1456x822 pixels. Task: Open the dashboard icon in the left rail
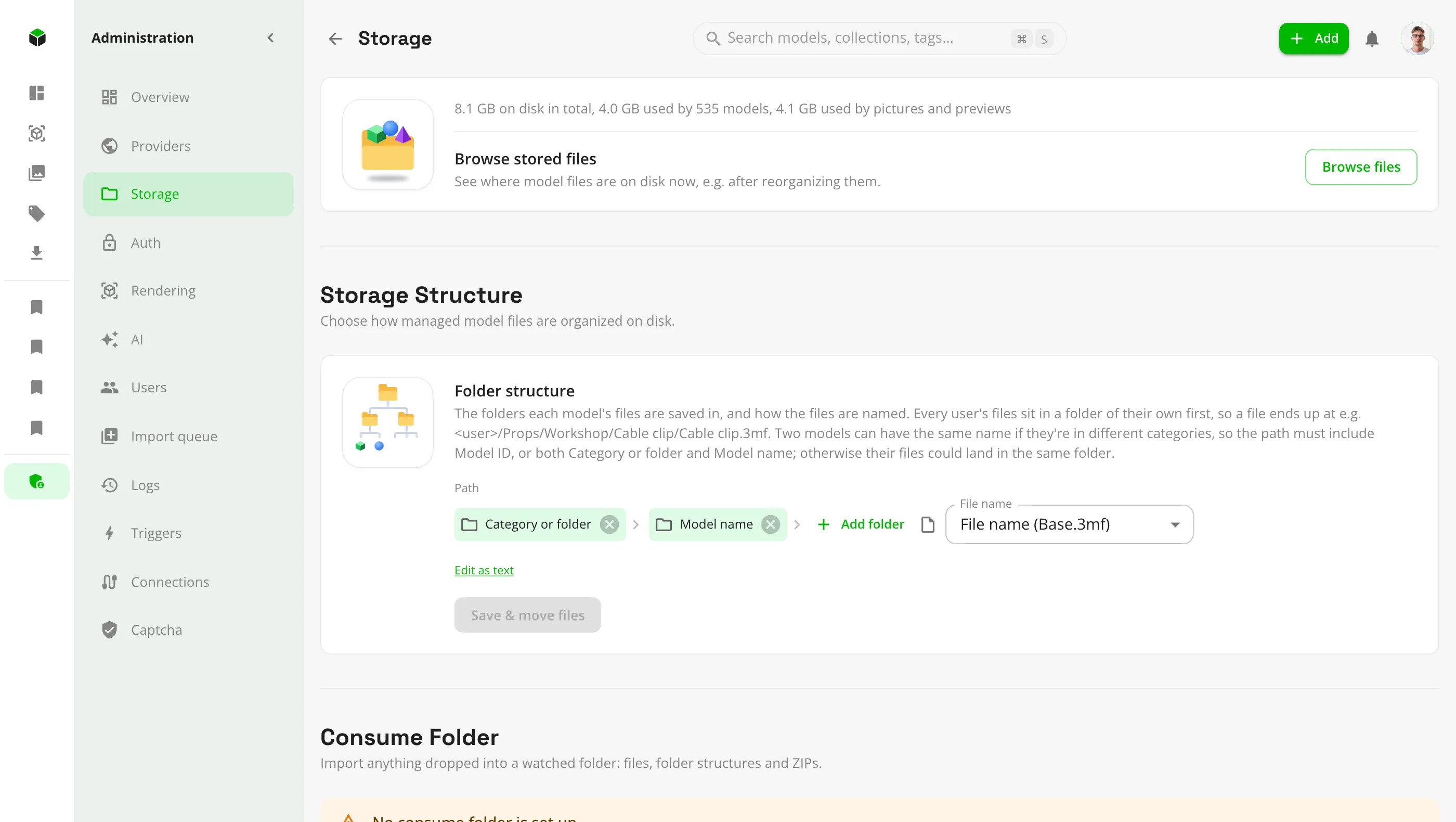[37, 93]
